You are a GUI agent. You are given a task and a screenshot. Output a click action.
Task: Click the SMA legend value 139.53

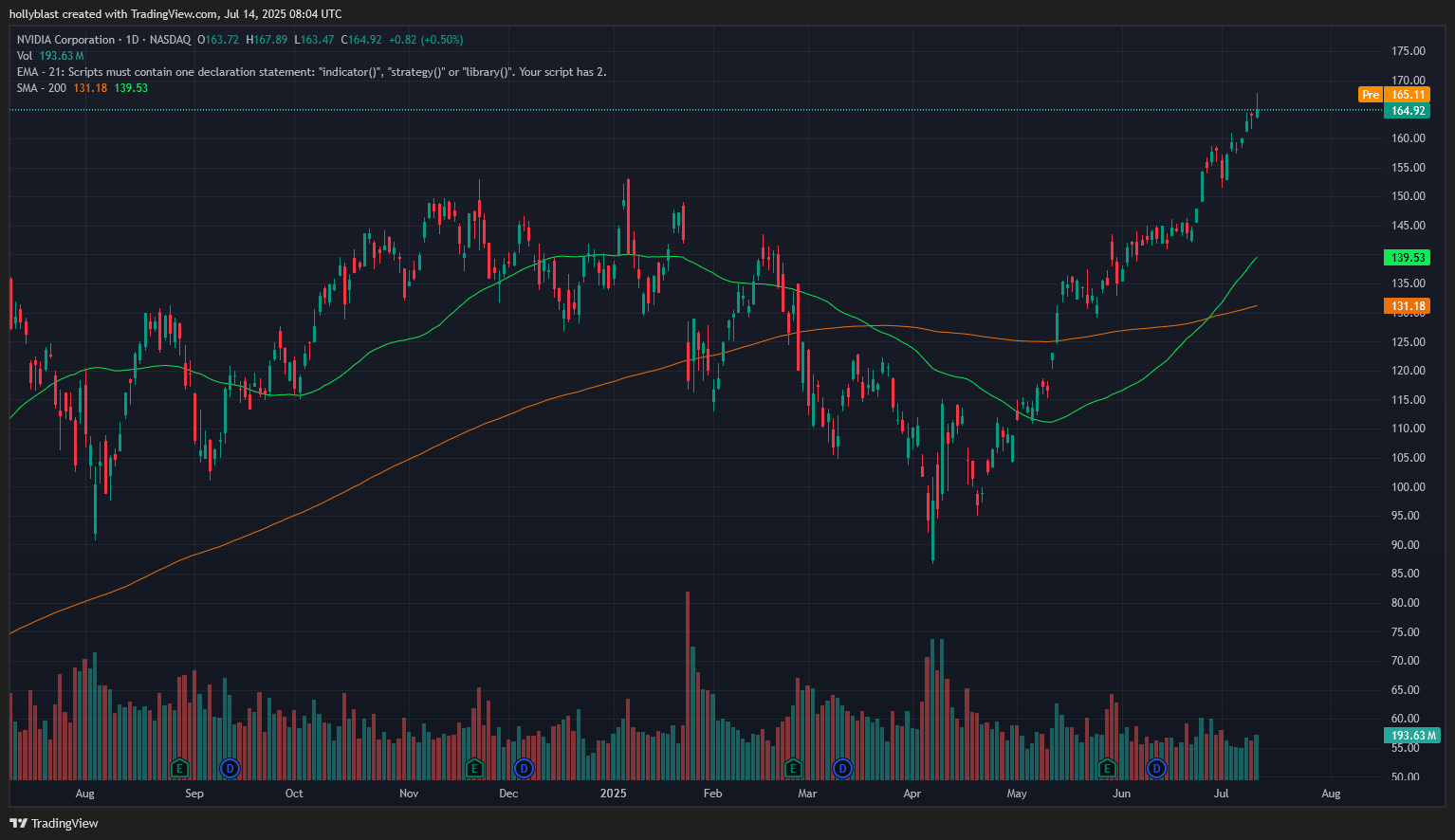point(131,88)
